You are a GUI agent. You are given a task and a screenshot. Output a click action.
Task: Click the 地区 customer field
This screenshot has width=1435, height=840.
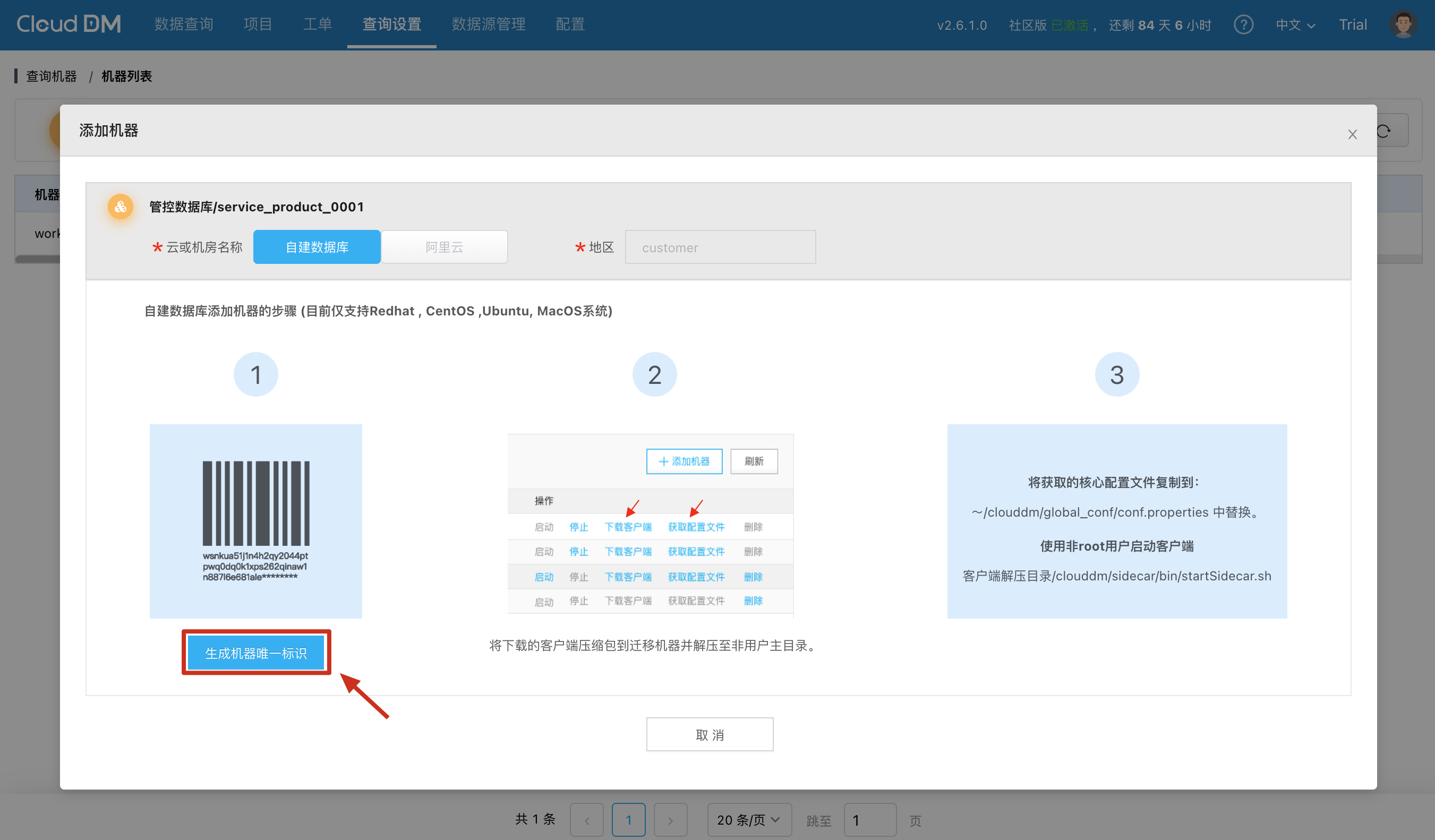[720, 247]
